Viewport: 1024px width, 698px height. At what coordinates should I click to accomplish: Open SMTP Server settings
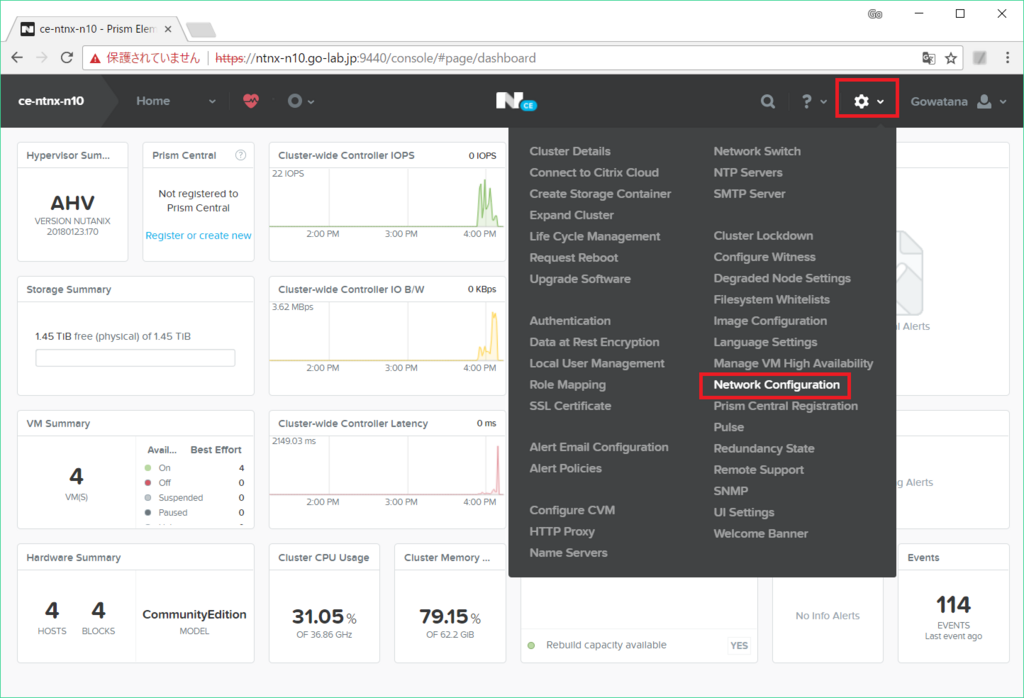[748, 193]
